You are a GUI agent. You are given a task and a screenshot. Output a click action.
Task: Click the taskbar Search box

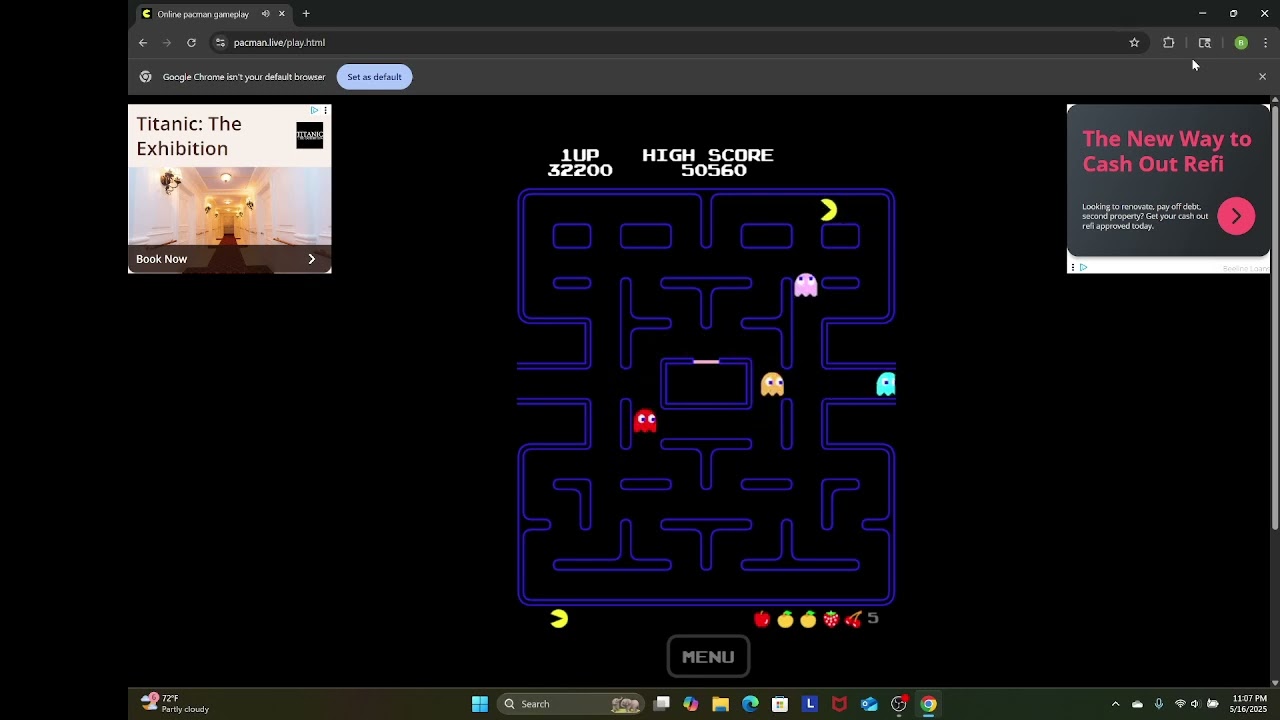(x=571, y=704)
